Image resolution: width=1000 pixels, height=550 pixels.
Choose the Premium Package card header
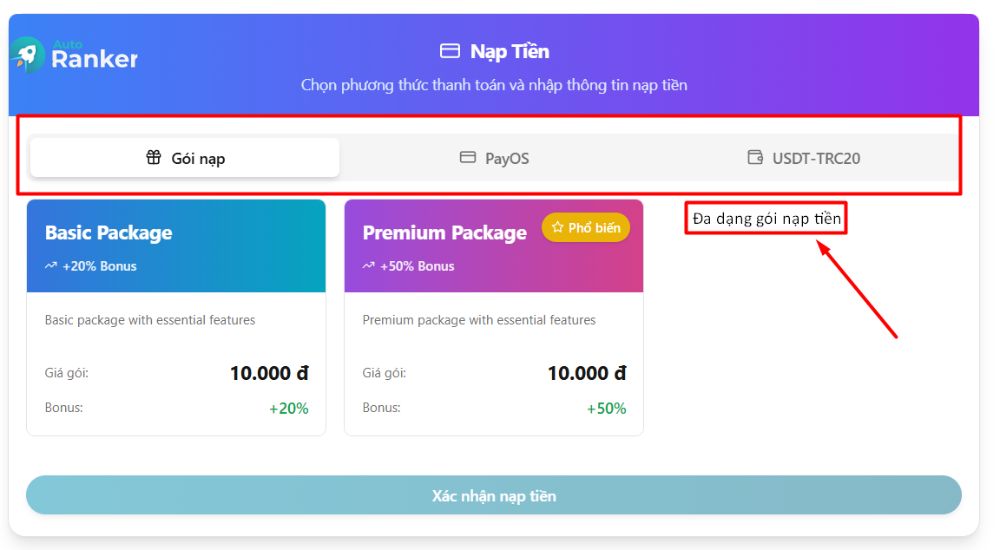click(x=494, y=246)
